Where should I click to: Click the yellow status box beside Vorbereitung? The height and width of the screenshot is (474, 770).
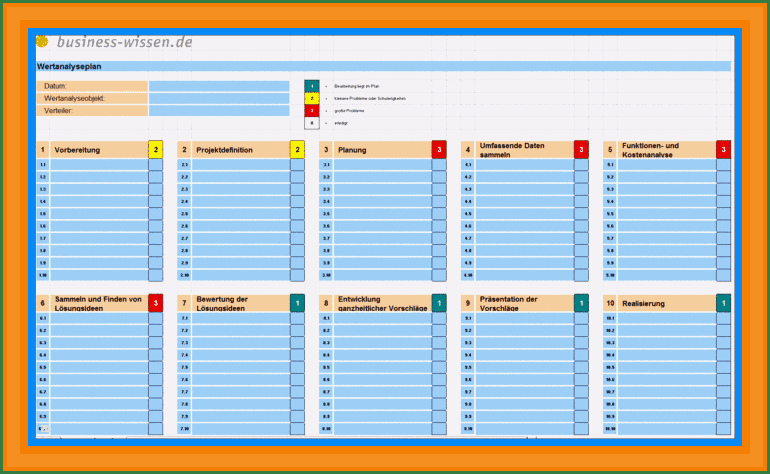pos(155,150)
